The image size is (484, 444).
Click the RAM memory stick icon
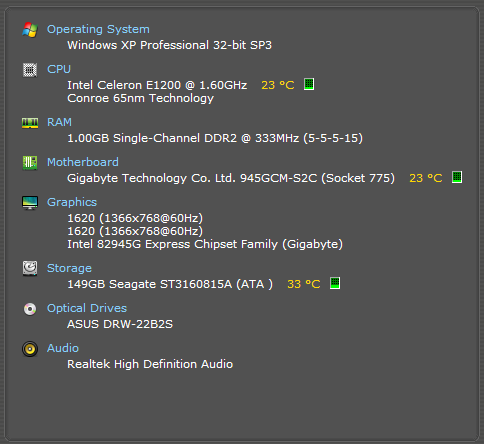point(30,123)
